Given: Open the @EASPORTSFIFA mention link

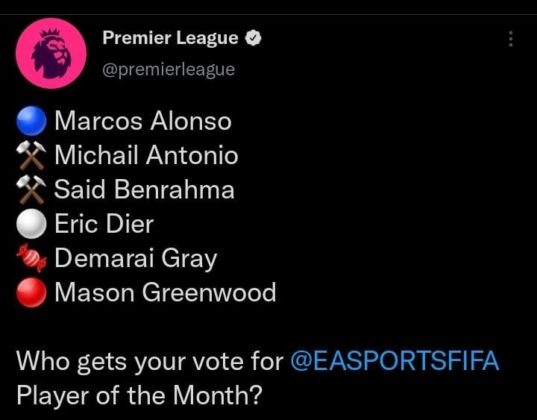Looking at the screenshot, I should [395, 360].
